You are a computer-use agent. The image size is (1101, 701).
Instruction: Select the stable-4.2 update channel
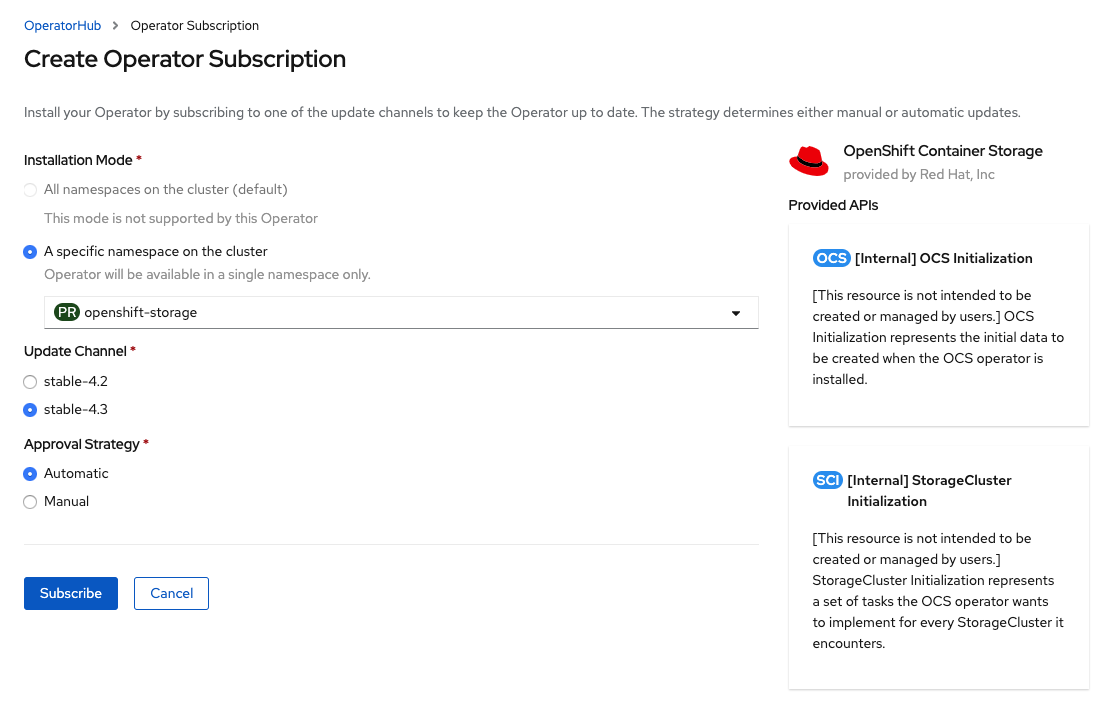click(30, 381)
